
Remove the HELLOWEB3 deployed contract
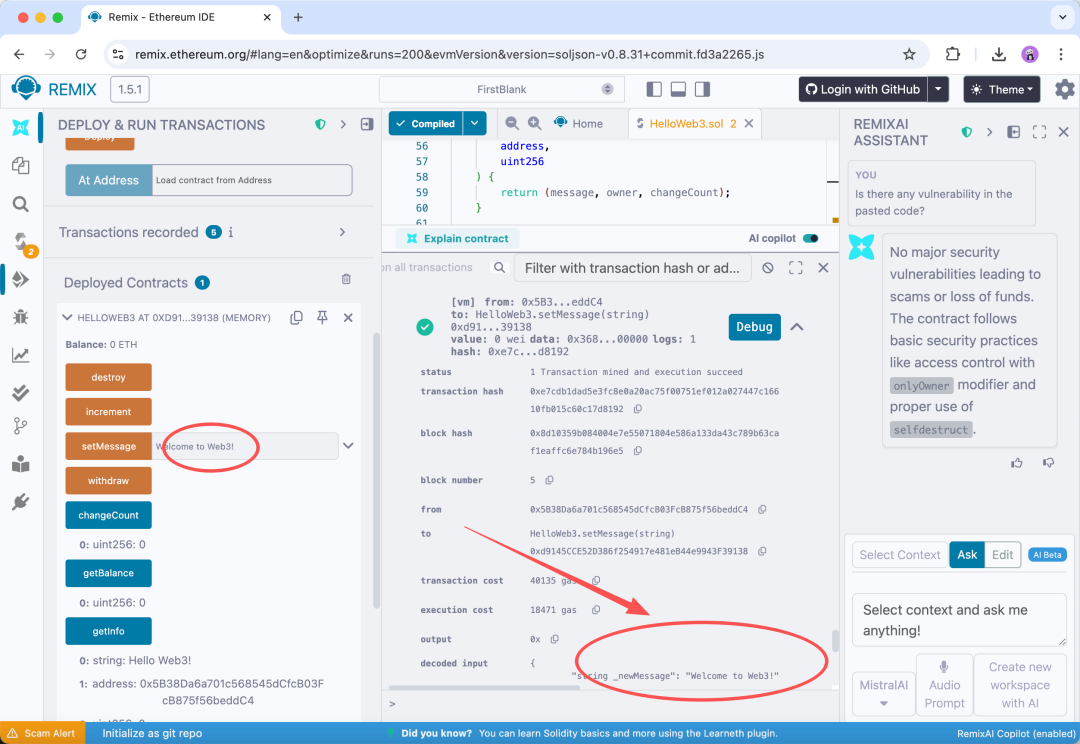[348, 318]
